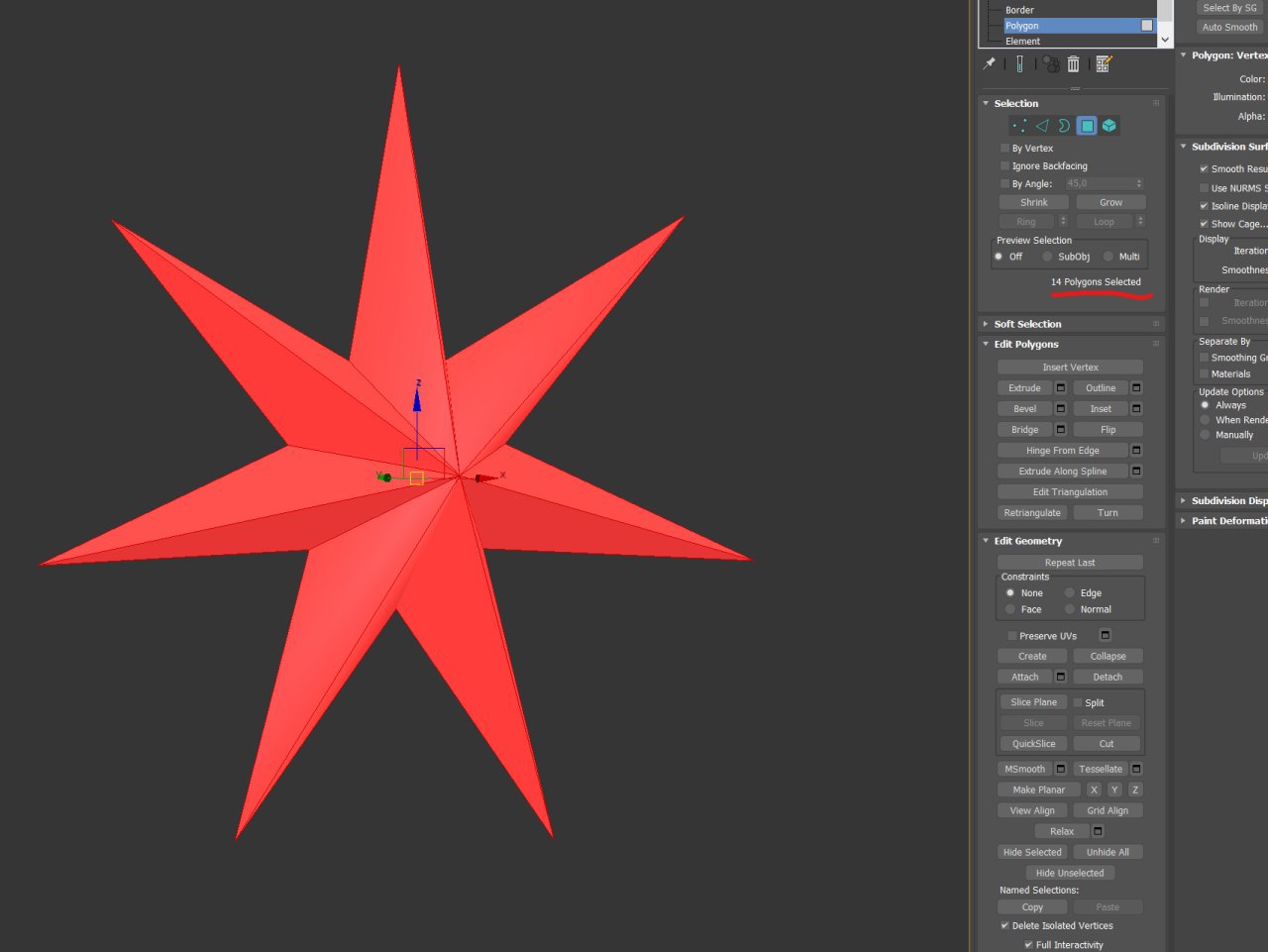
Task: Toggle Show End Result test-tube icon
Action: click(x=1019, y=63)
